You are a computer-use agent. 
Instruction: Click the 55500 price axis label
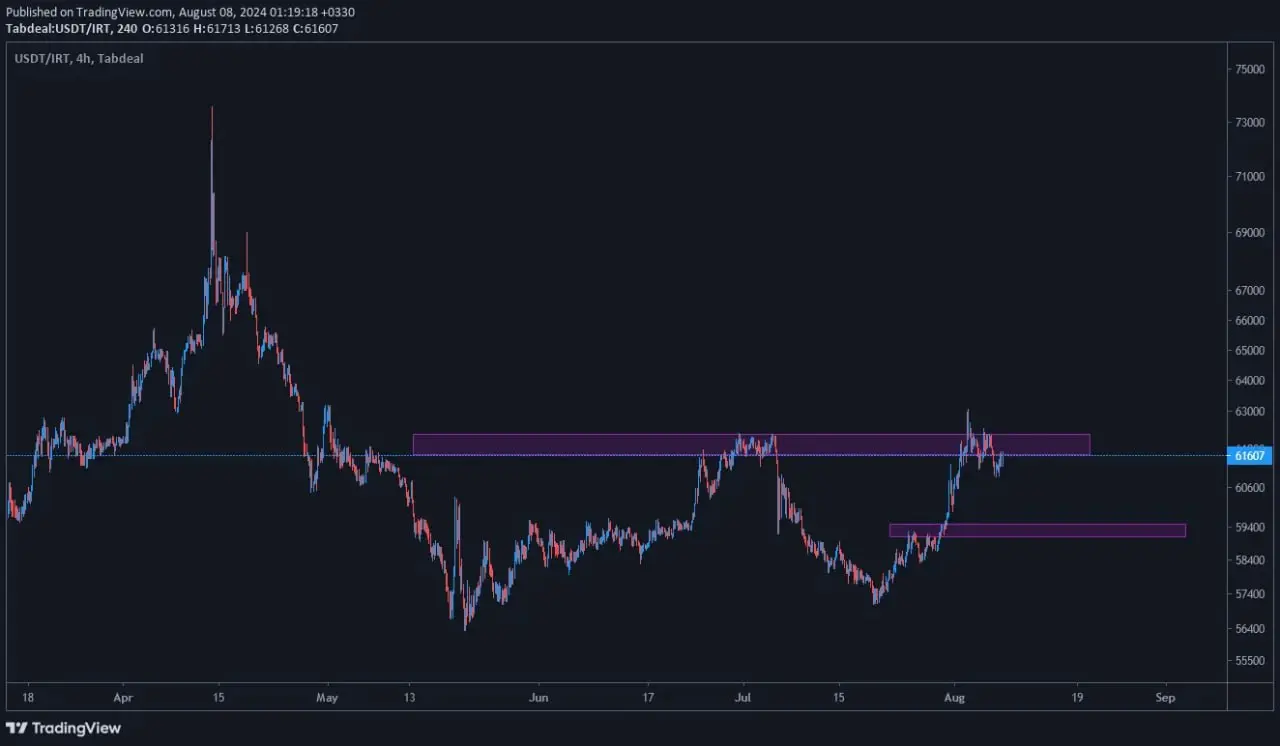pos(1251,661)
